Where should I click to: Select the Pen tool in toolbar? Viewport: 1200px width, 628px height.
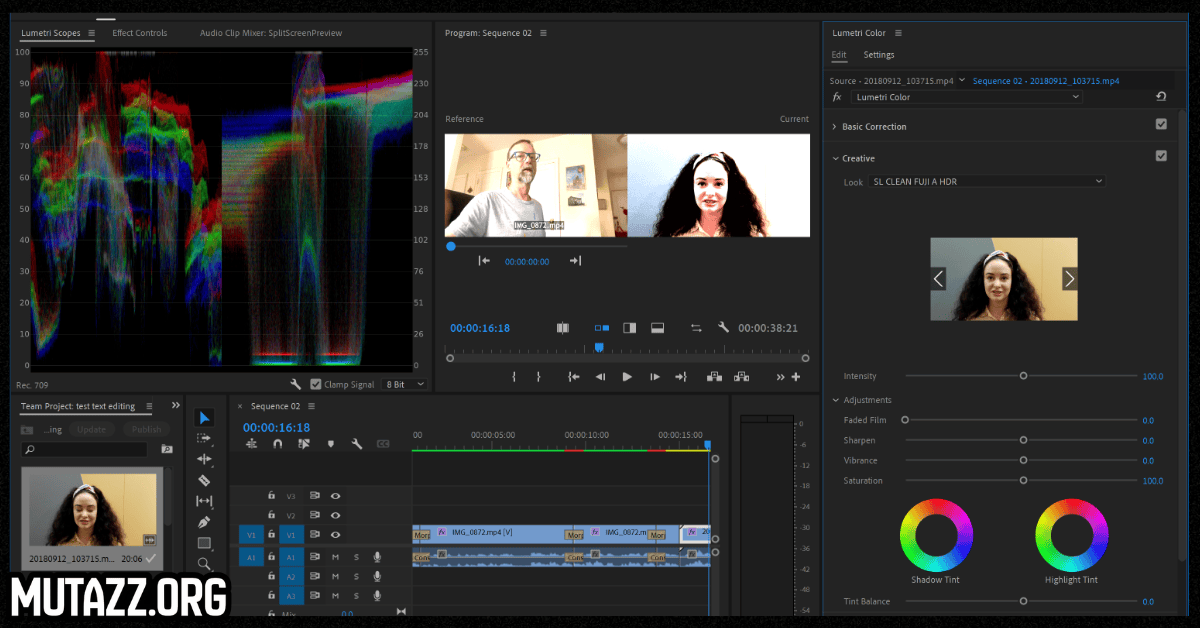pyautogui.click(x=204, y=522)
